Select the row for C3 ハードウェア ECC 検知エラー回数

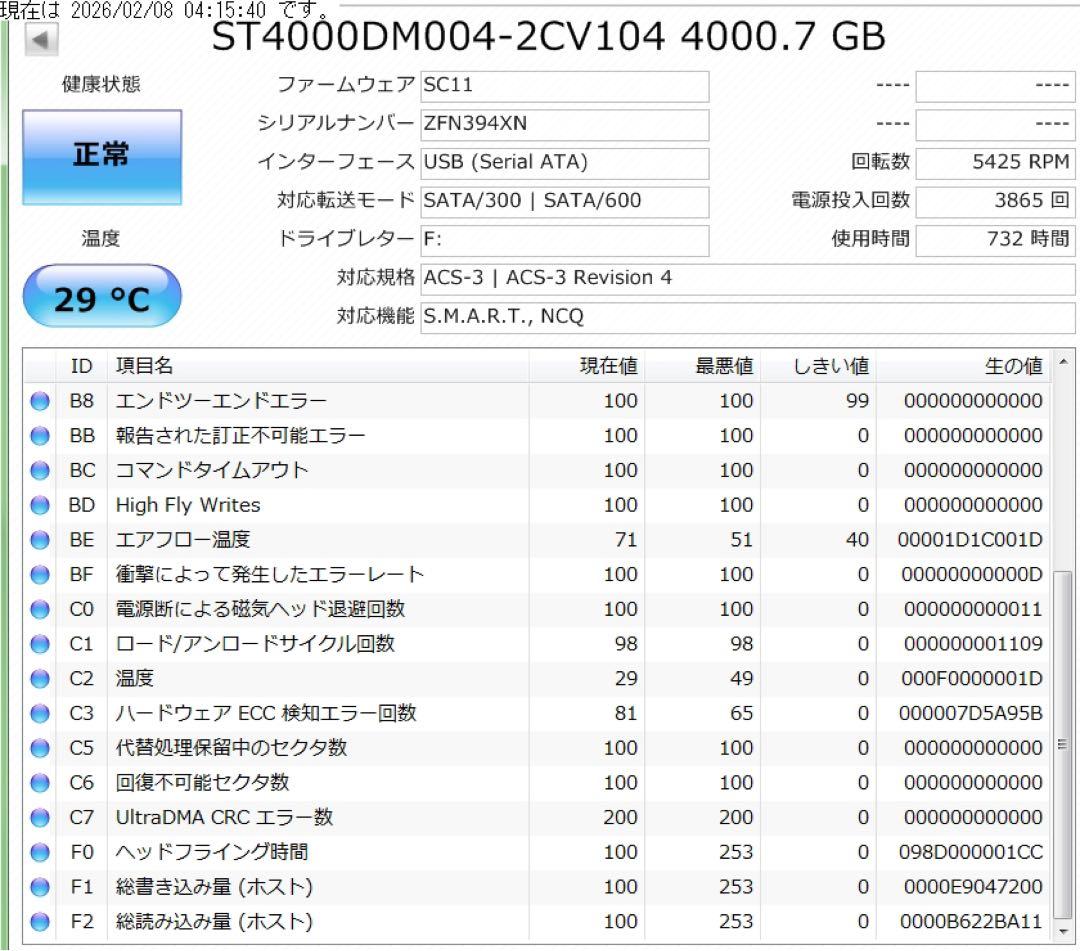[x=300, y=713]
